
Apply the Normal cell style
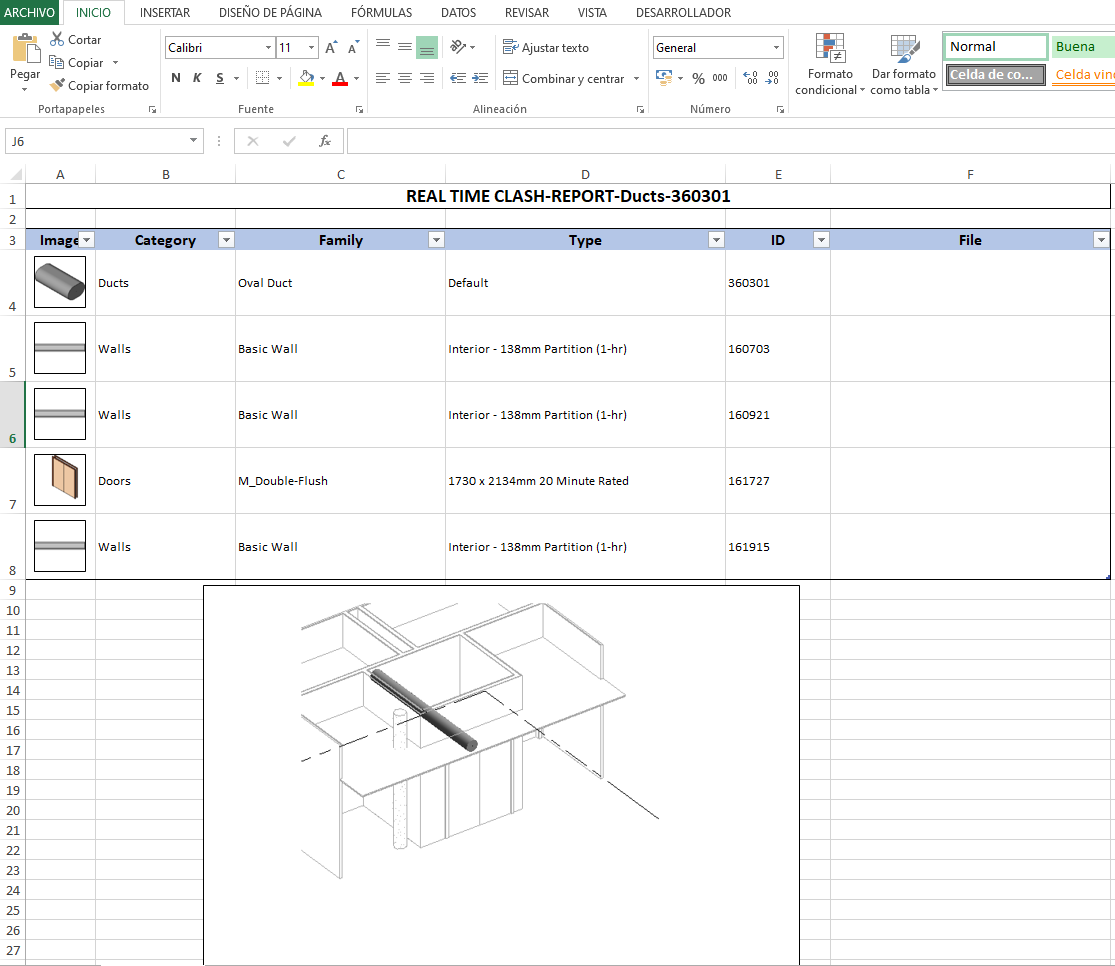996,46
